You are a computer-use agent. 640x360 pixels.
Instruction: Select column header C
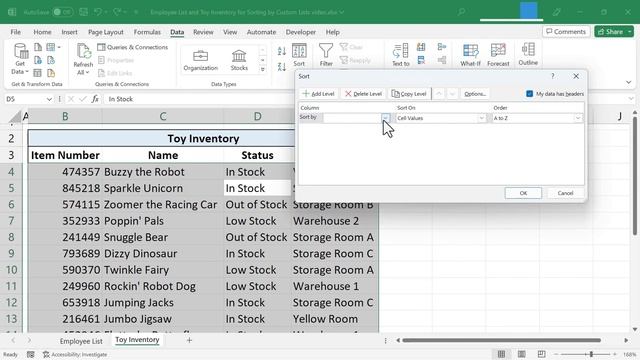pos(163,116)
